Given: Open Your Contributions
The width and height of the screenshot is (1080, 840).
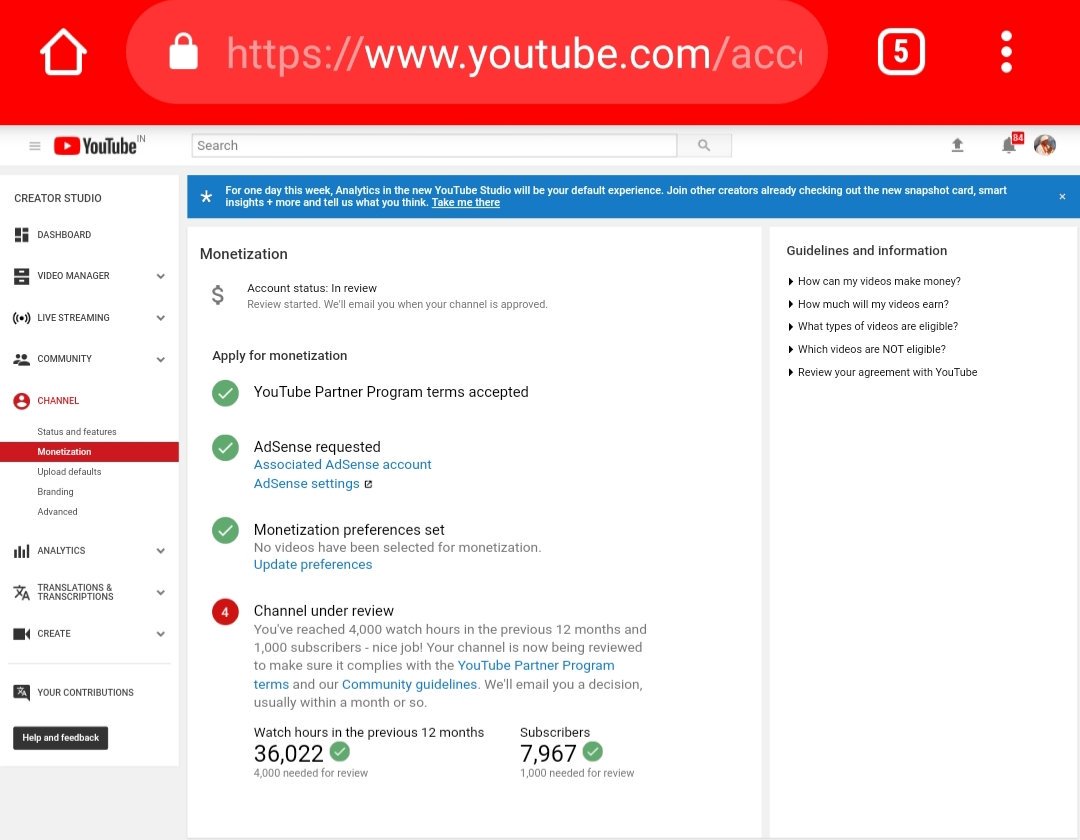Looking at the screenshot, I should [85, 693].
